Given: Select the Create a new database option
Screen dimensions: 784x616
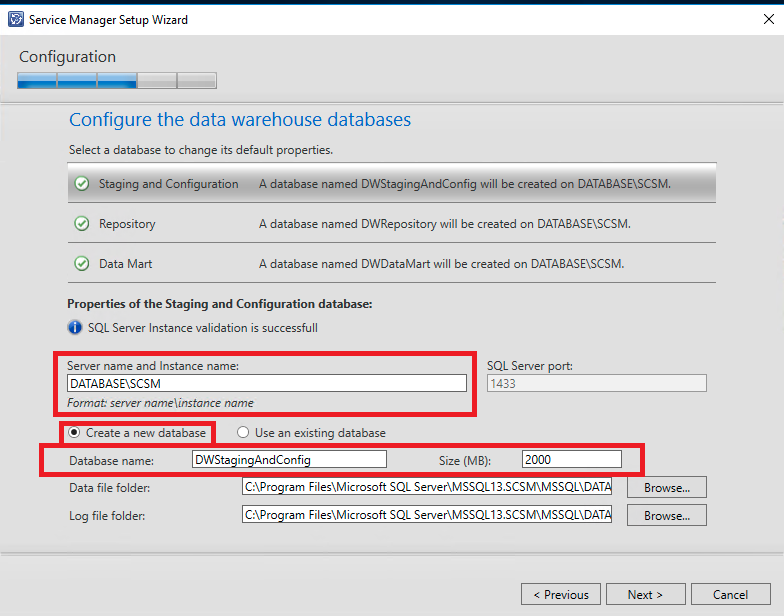Looking at the screenshot, I should (76, 433).
